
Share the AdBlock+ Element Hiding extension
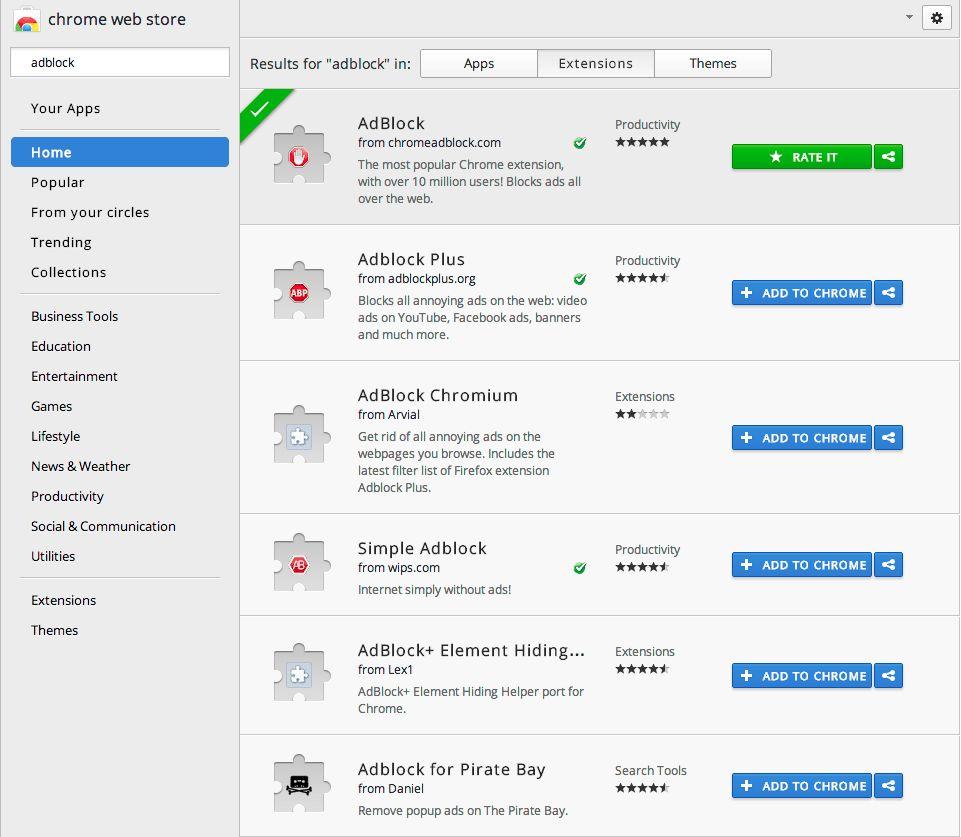click(888, 676)
